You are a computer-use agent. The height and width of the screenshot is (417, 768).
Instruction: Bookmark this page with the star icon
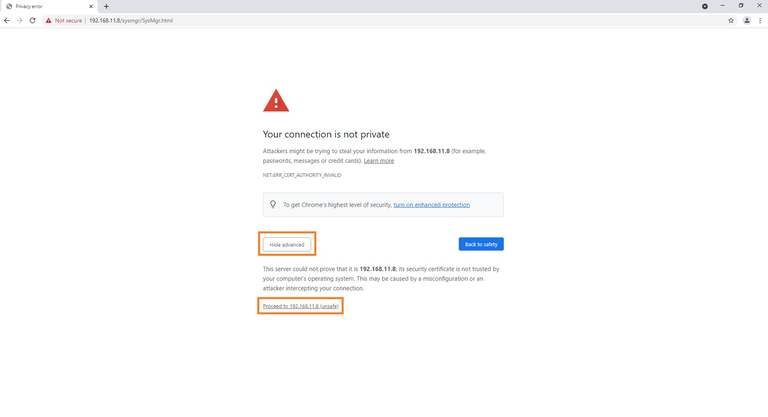(731, 20)
